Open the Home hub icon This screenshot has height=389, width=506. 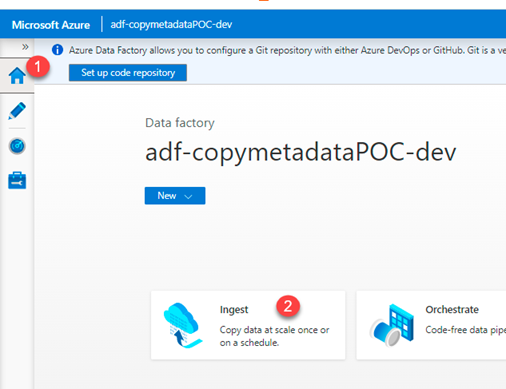(x=17, y=76)
